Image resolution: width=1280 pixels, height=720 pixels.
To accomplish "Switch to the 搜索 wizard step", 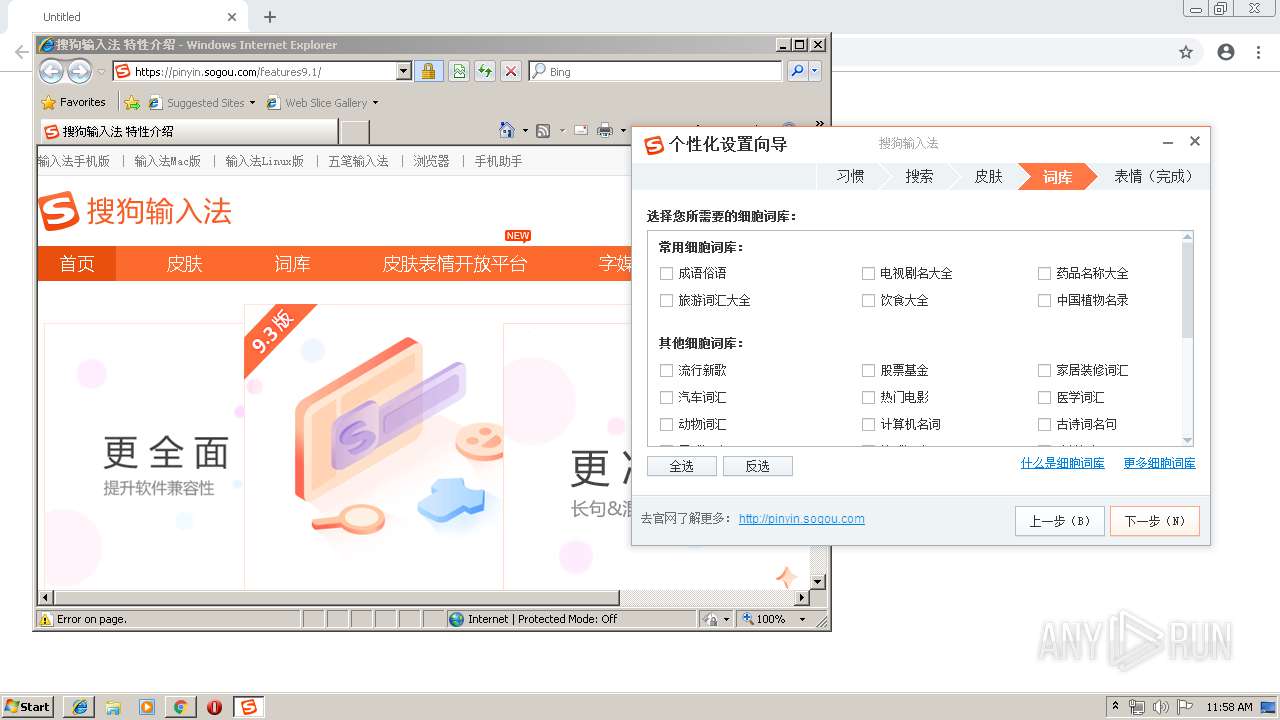I will (x=919, y=176).
